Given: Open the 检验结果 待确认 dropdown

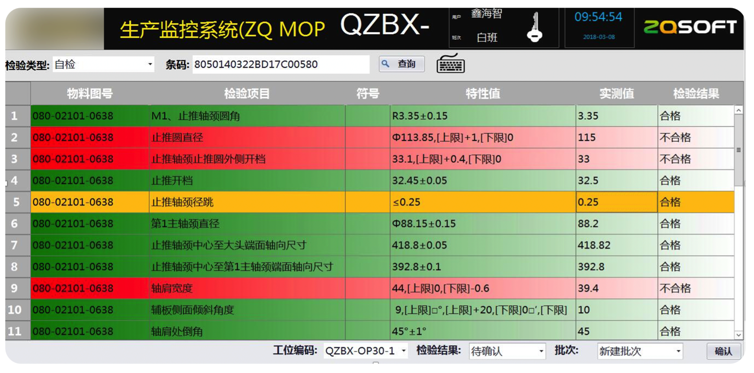Looking at the screenshot, I should point(507,351).
